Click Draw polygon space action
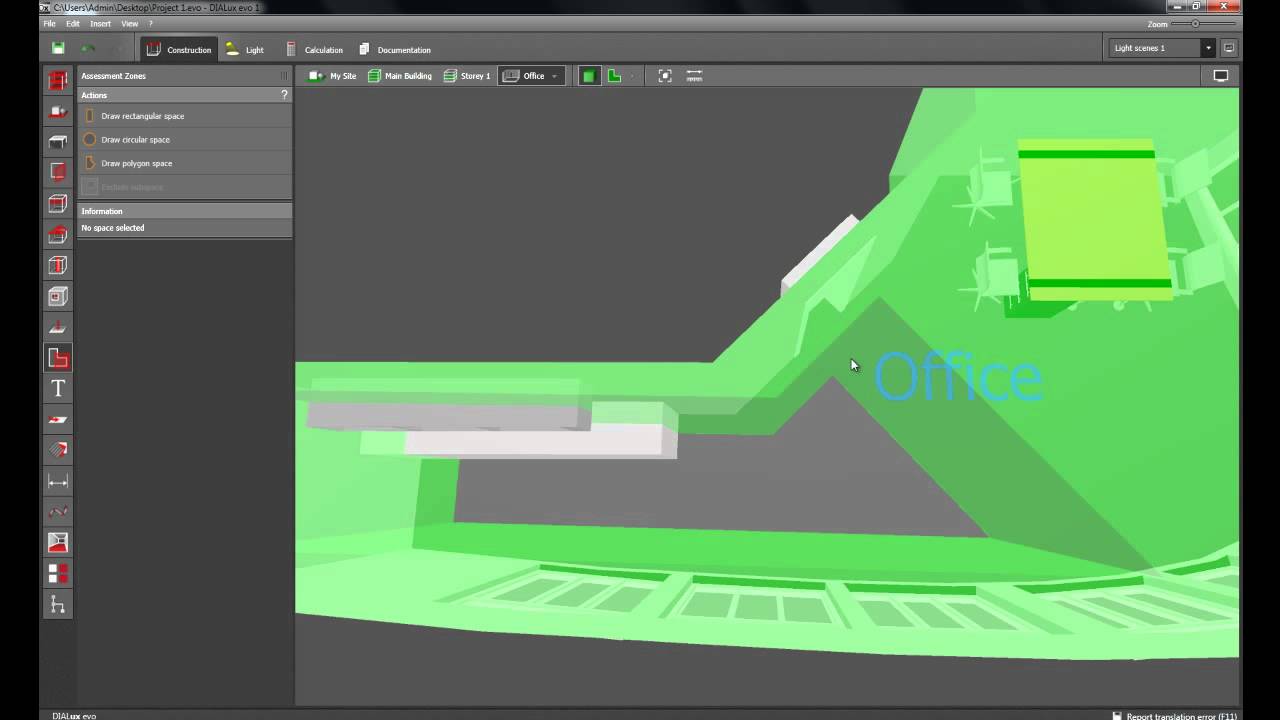 [x=136, y=163]
